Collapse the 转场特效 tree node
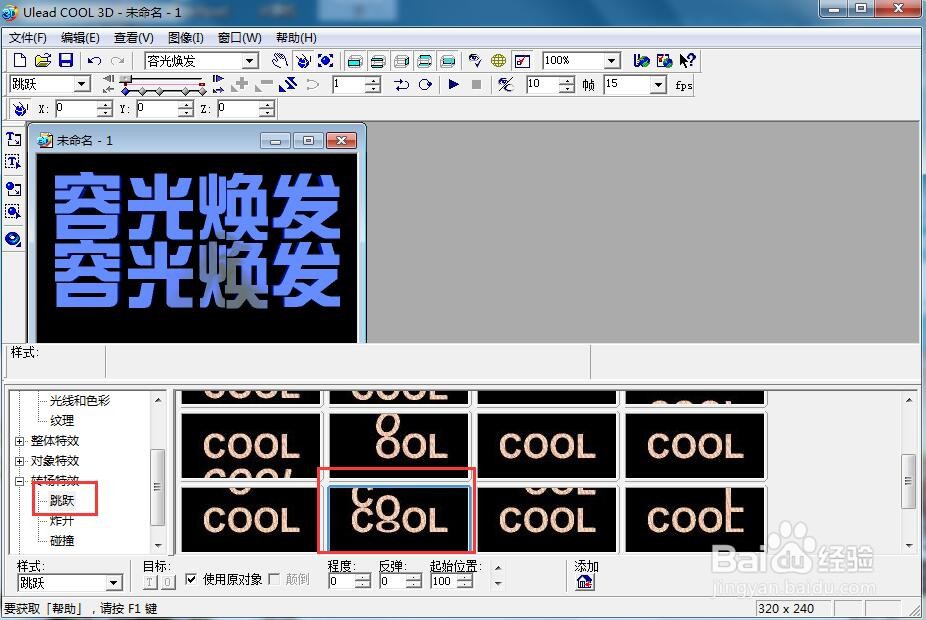926x620 pixels. pos(19,481)
